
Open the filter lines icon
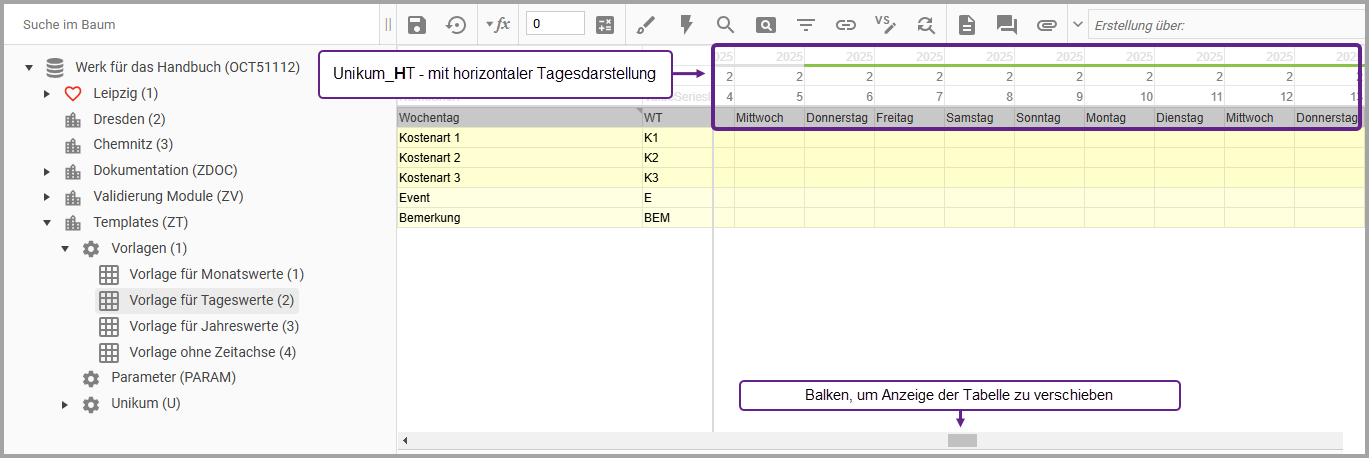(x=806, y=25)
